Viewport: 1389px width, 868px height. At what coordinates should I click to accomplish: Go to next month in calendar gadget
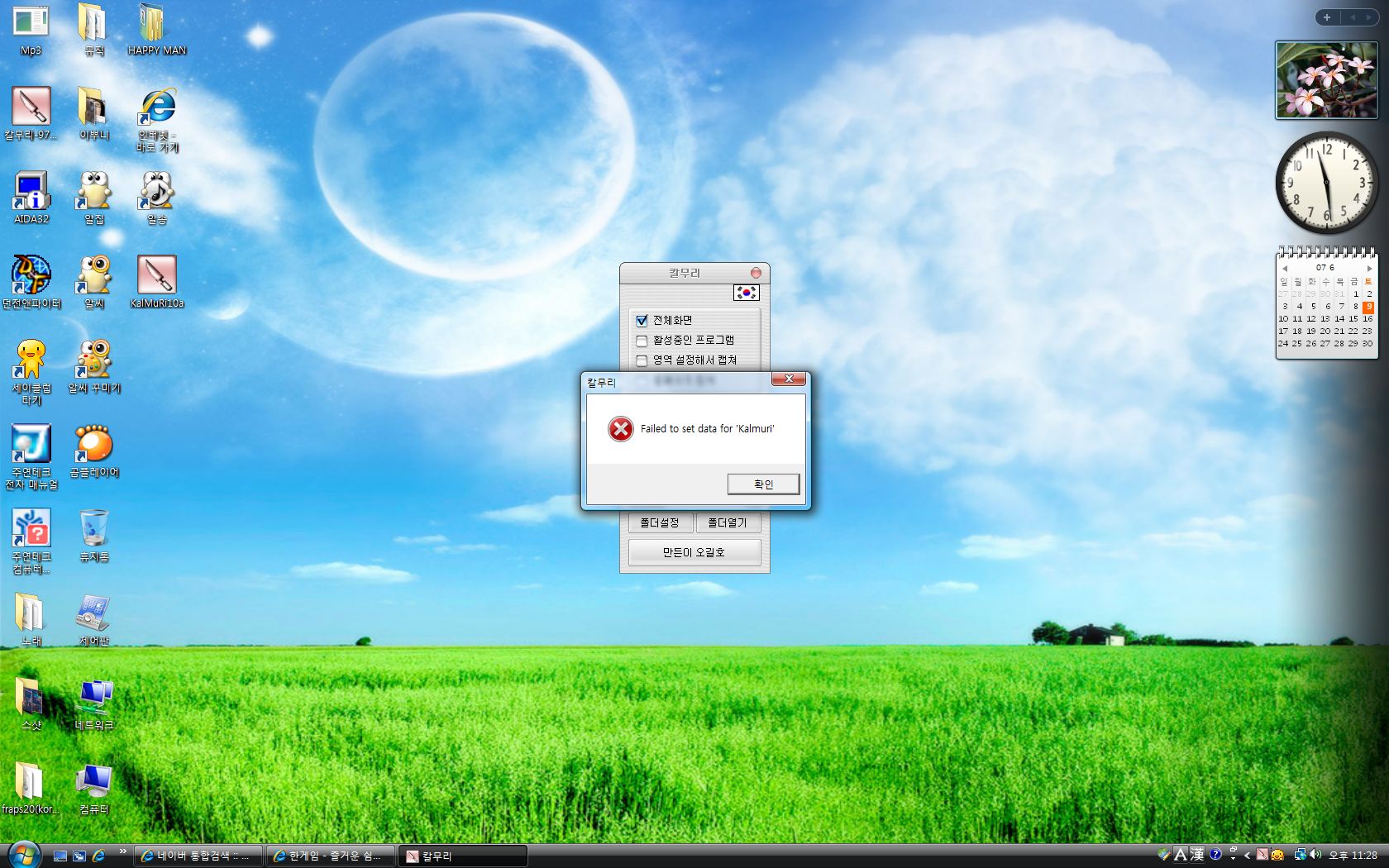point(1369,269)
